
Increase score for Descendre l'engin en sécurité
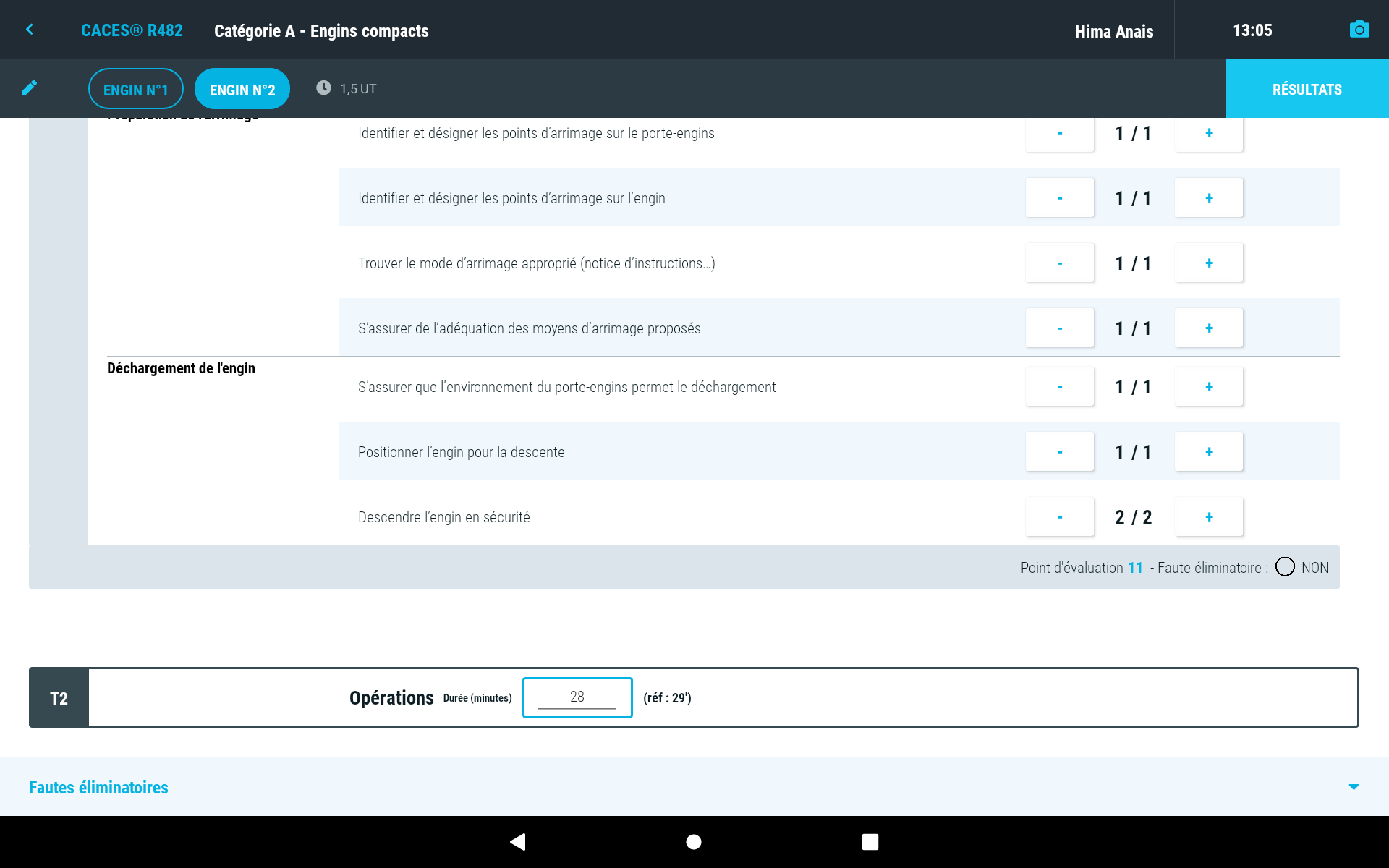[x=1209, y=516]
